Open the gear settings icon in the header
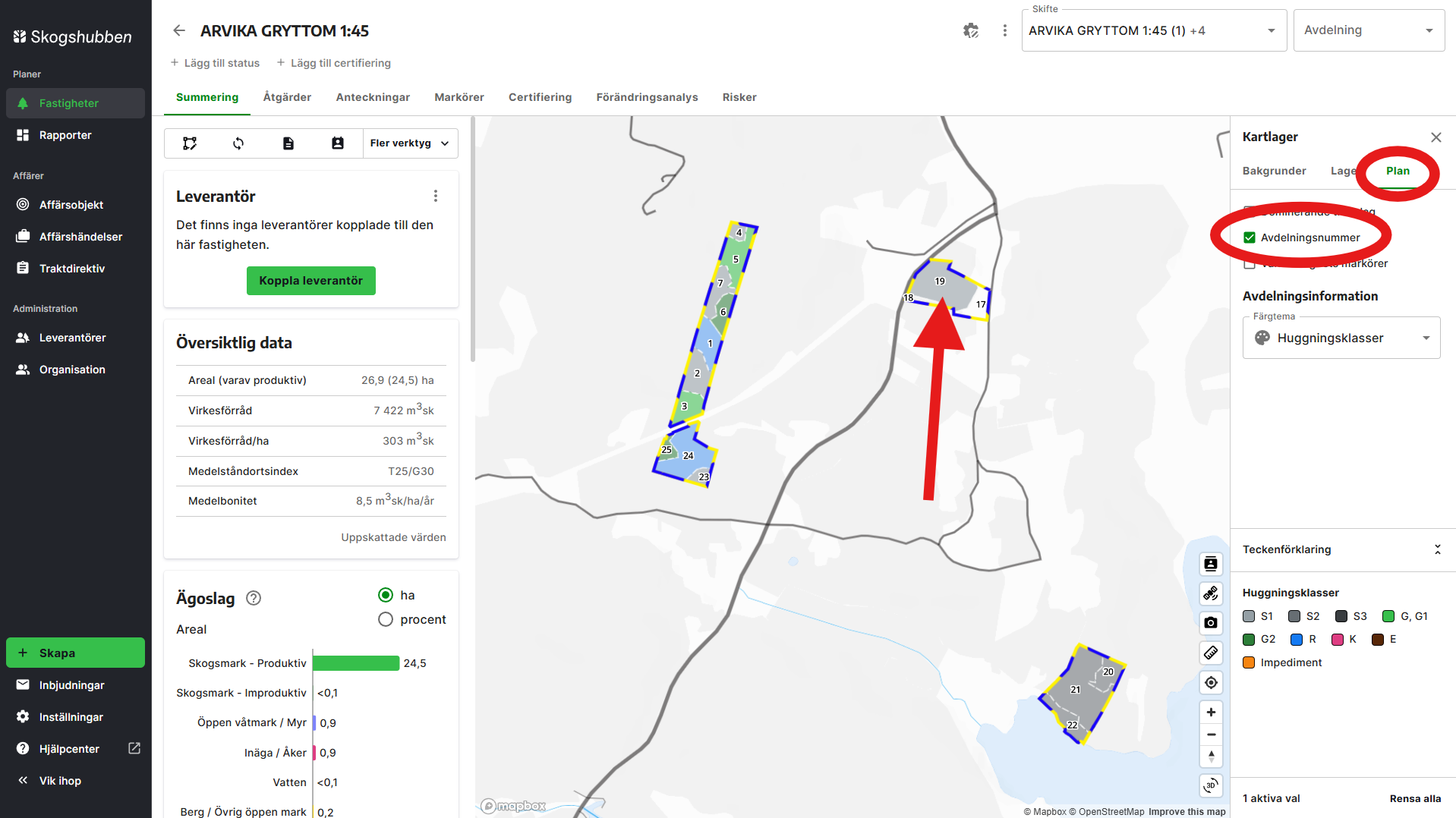 tap(971, 30)
